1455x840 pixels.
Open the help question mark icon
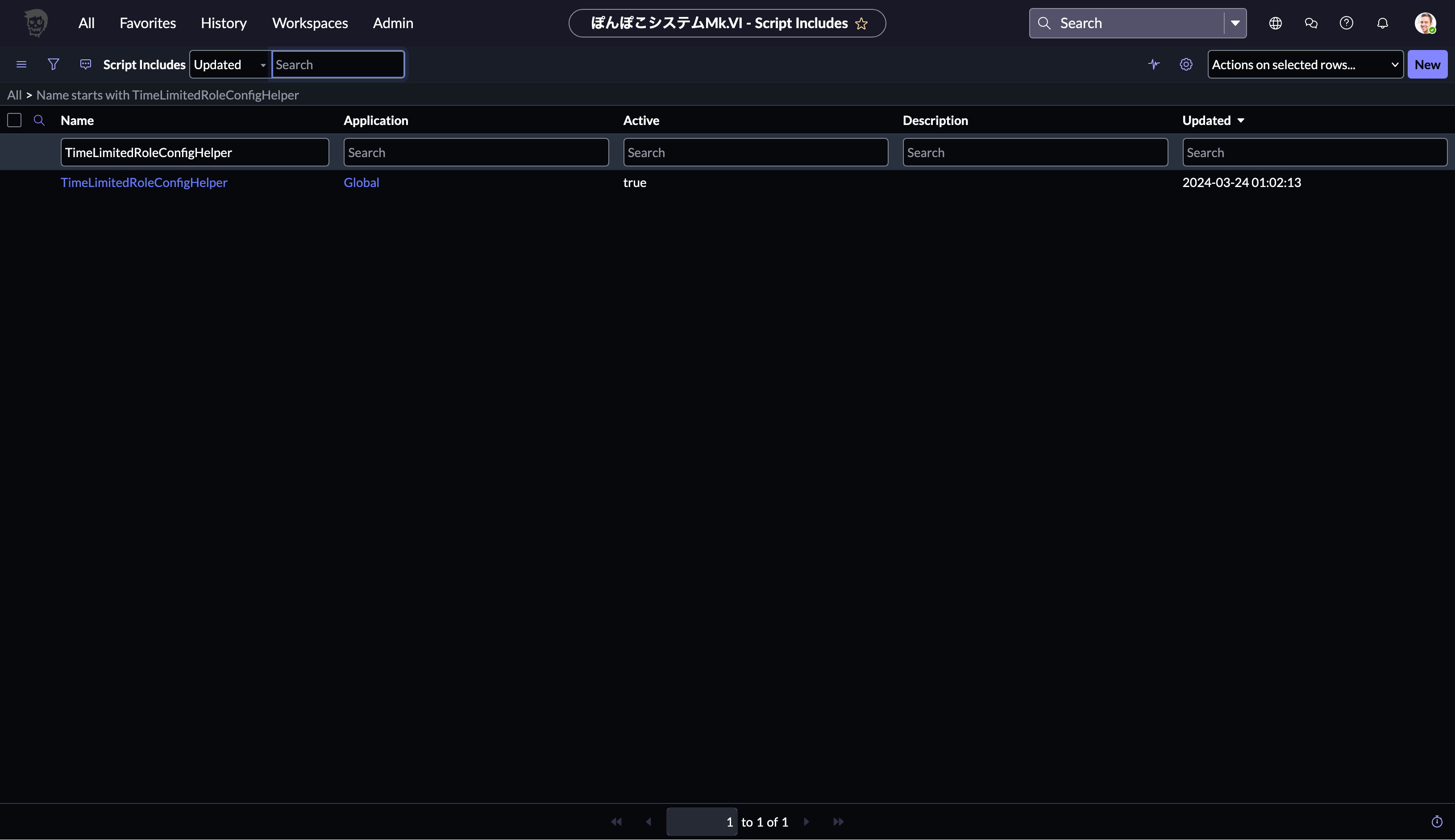pyautogui.click(x=1346, y=23)
